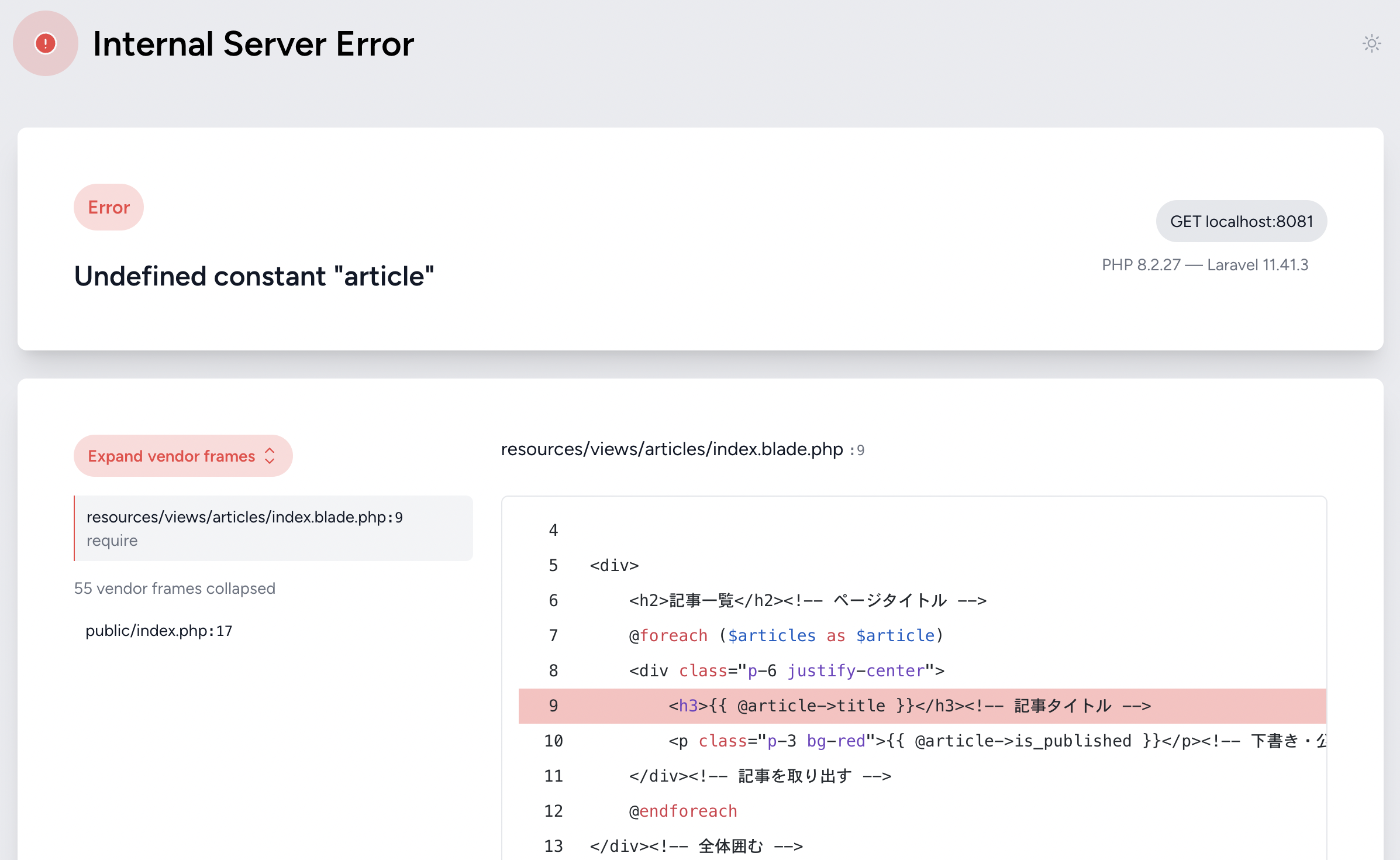This screenshot has height=860, width=1400.
Task: Click the @endforeach code on line 12
Action: pos(683,811)
